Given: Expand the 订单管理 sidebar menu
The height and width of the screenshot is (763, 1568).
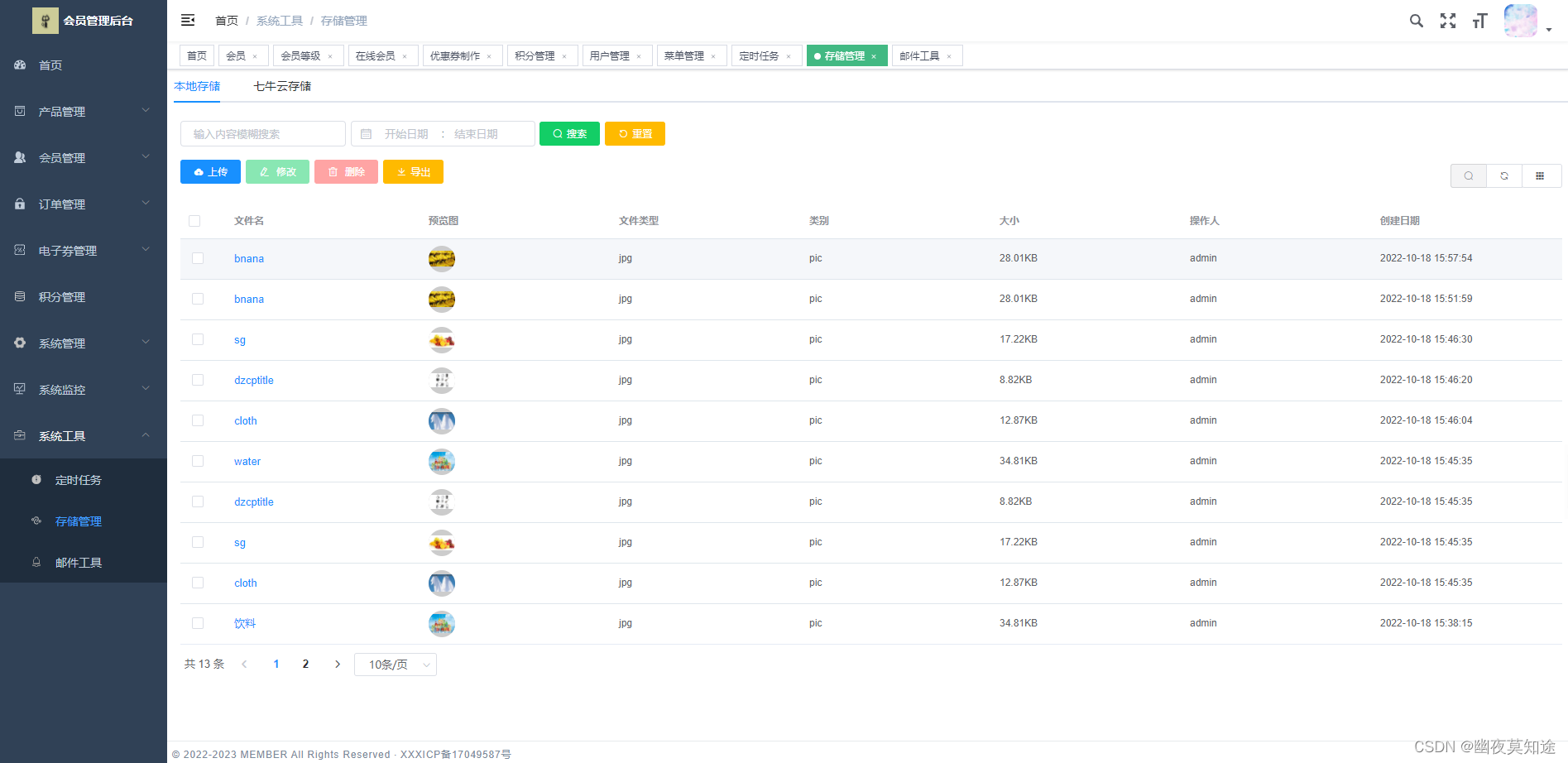Looking at the screenshot, I should click(84, 204).
